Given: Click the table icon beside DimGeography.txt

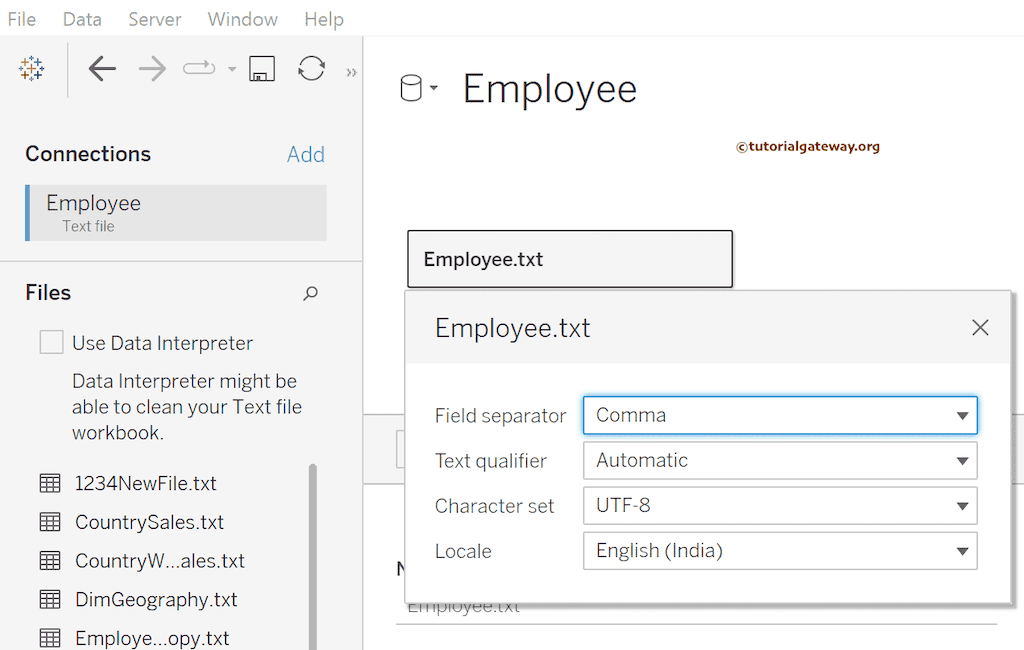Looking at the screenshot, I should (x=51, y=599).
